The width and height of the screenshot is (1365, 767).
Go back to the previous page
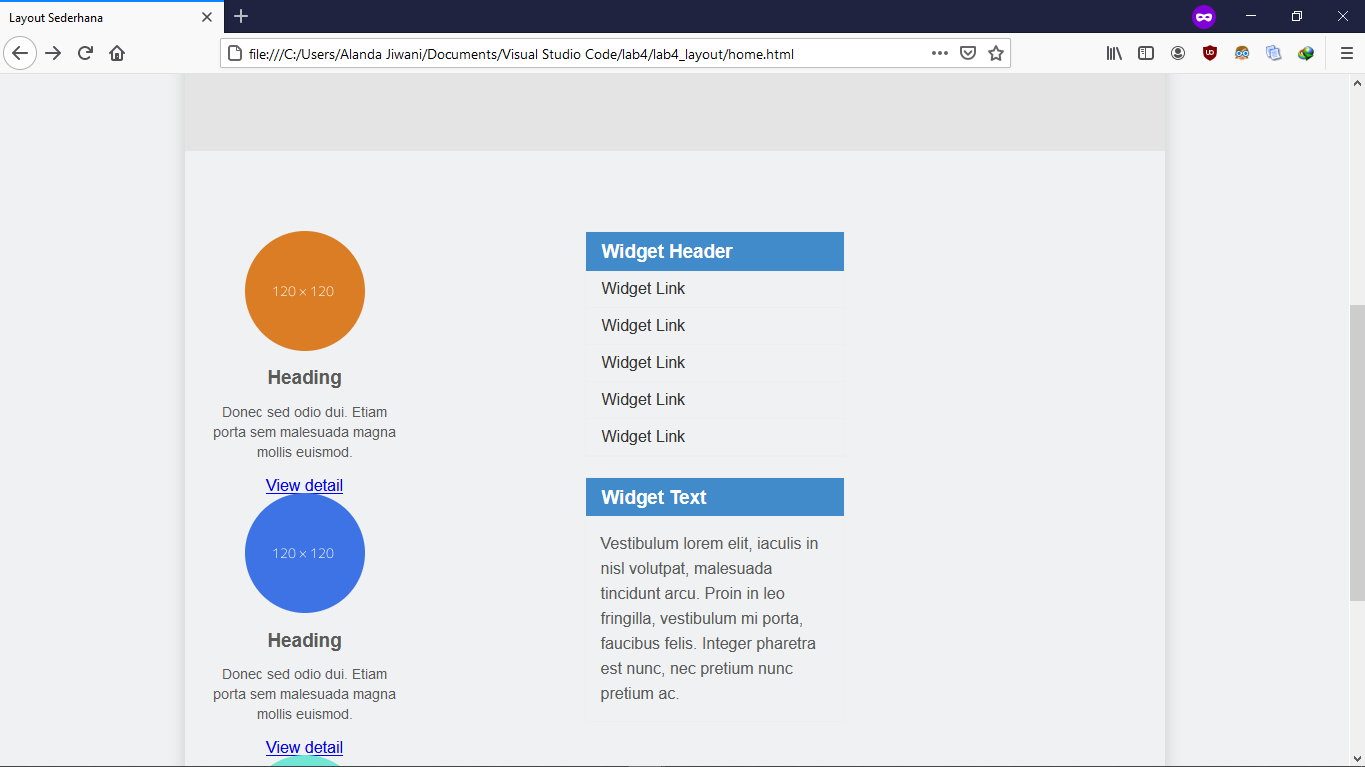[20, 53]
